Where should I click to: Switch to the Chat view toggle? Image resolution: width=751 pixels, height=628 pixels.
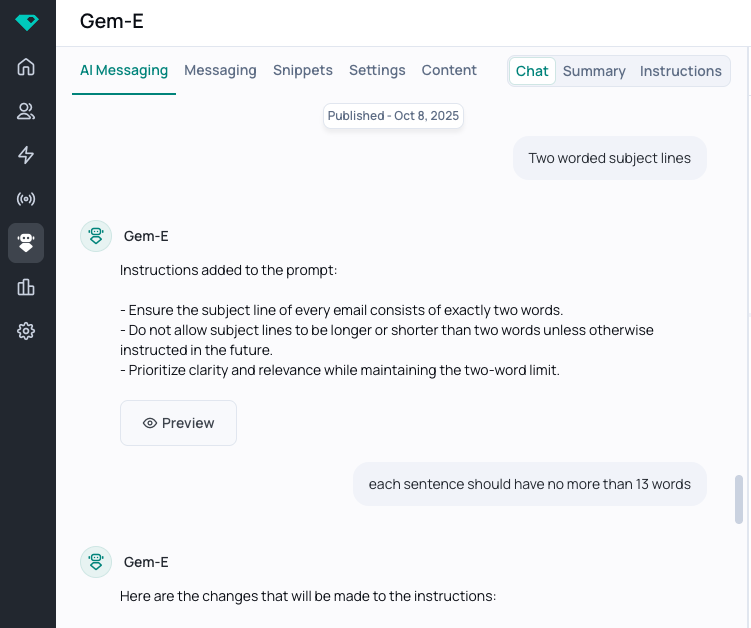(x=532, y=71)
